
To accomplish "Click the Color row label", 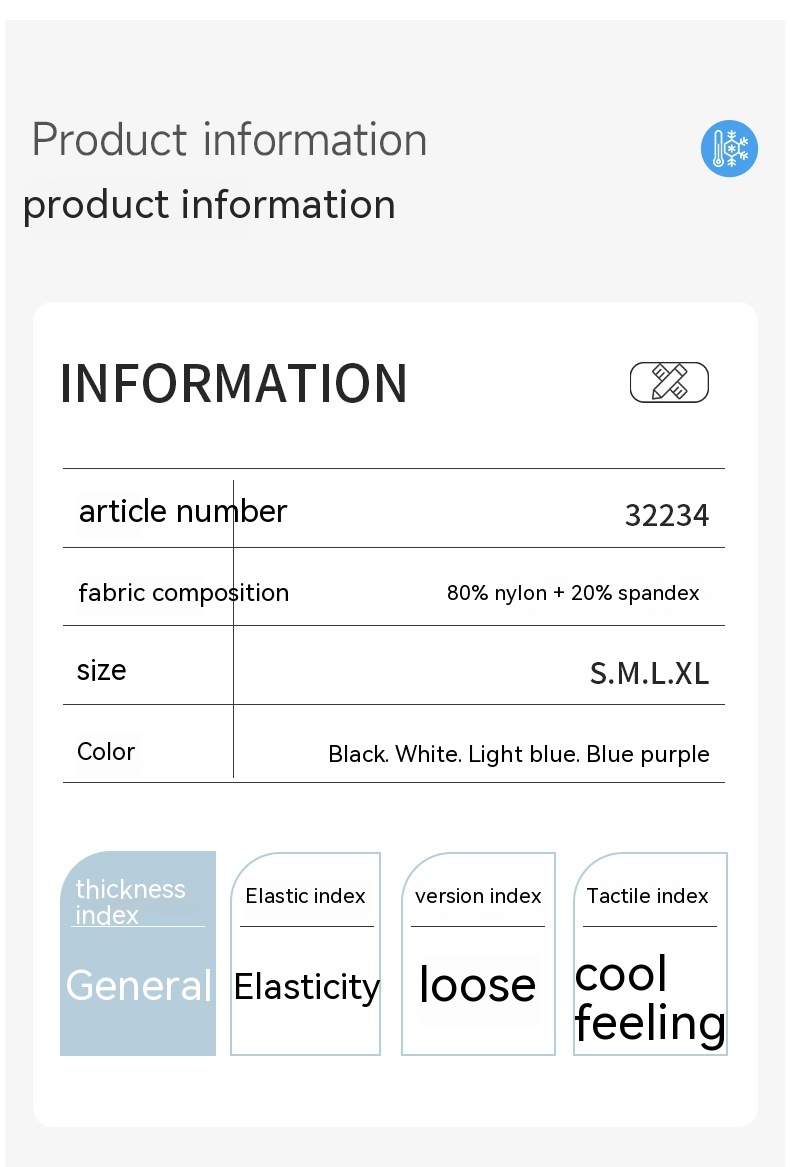I will tap(106, 751).
